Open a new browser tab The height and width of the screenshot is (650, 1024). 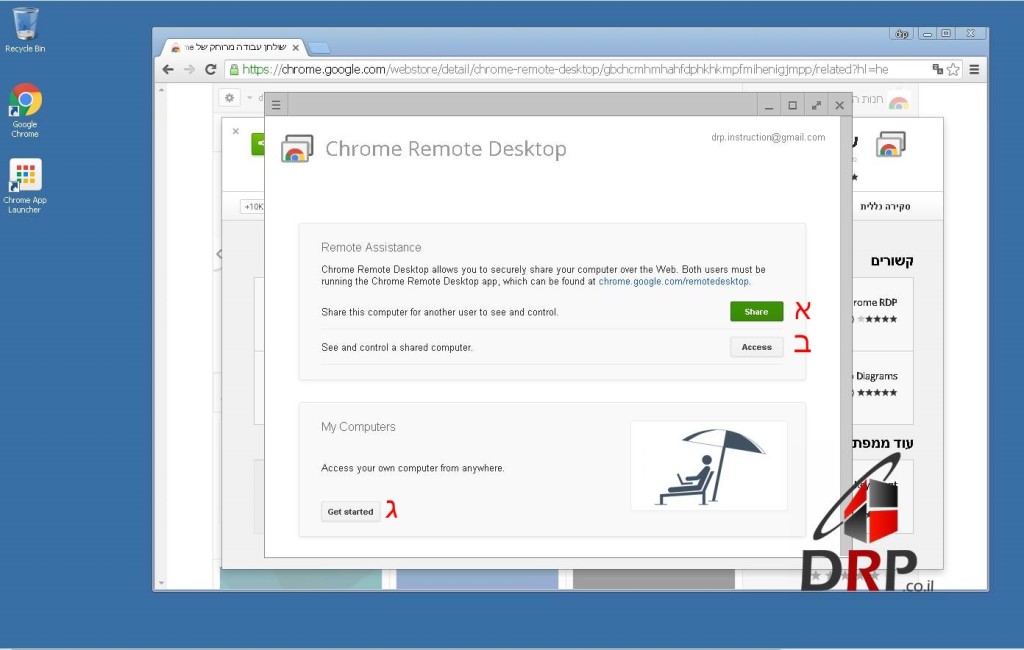click(318, 47)
